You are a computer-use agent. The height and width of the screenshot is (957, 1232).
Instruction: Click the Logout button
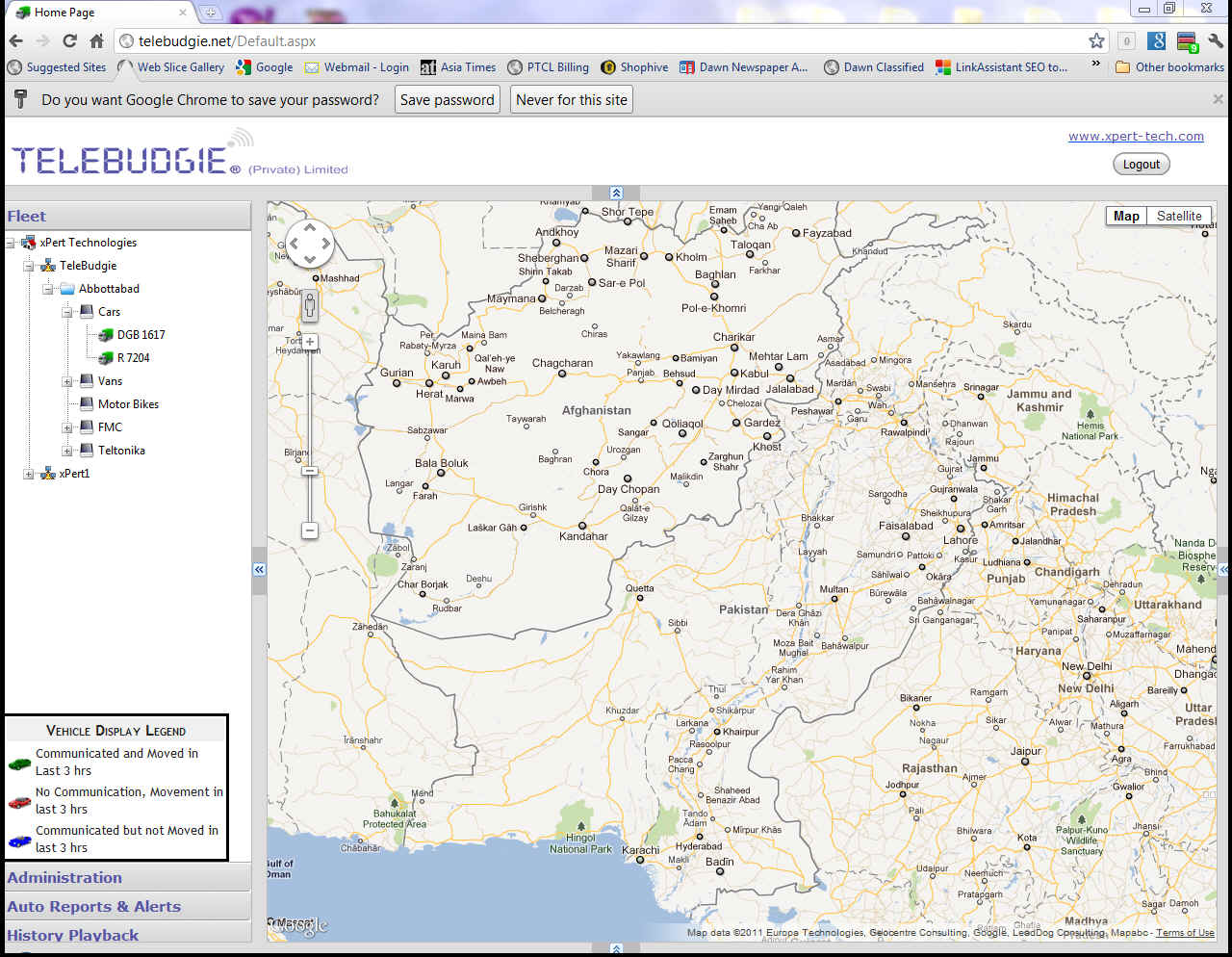(x=1142, y=165)
